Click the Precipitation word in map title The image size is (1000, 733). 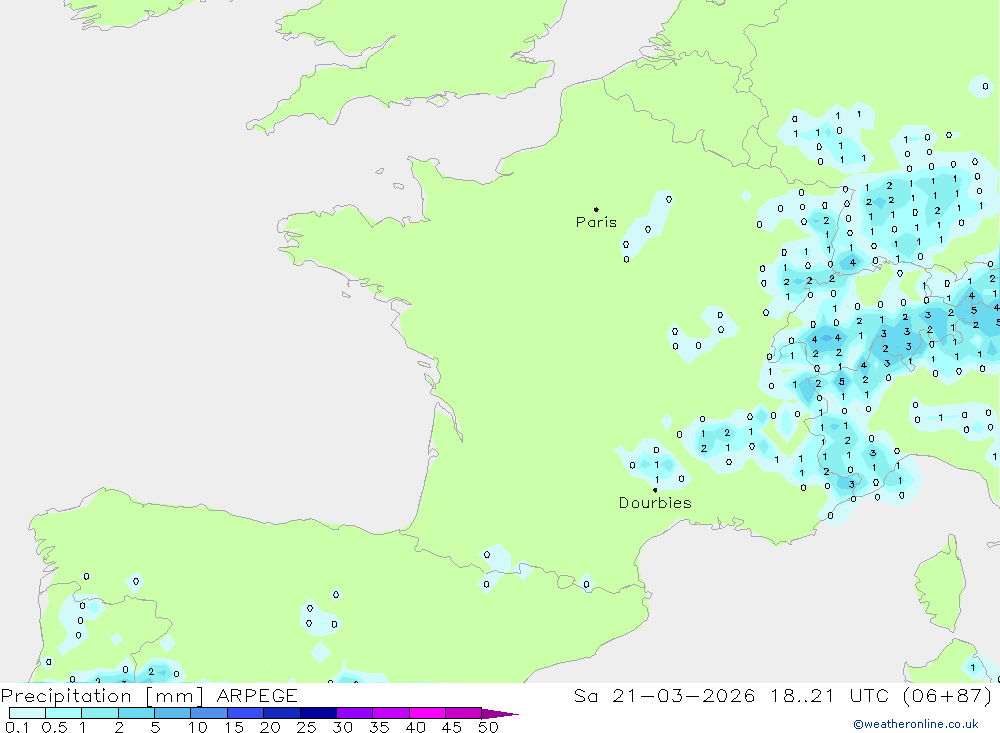66,696
